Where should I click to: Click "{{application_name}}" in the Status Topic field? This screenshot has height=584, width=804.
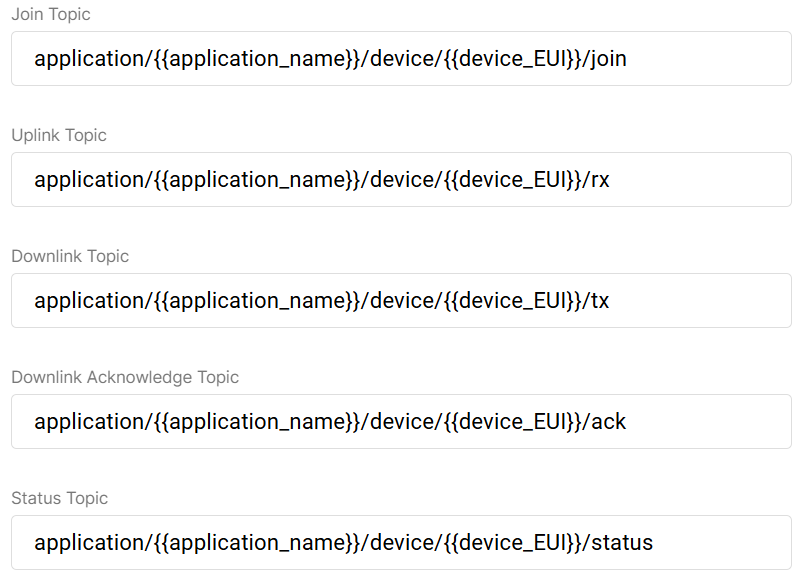coord(255,542)
